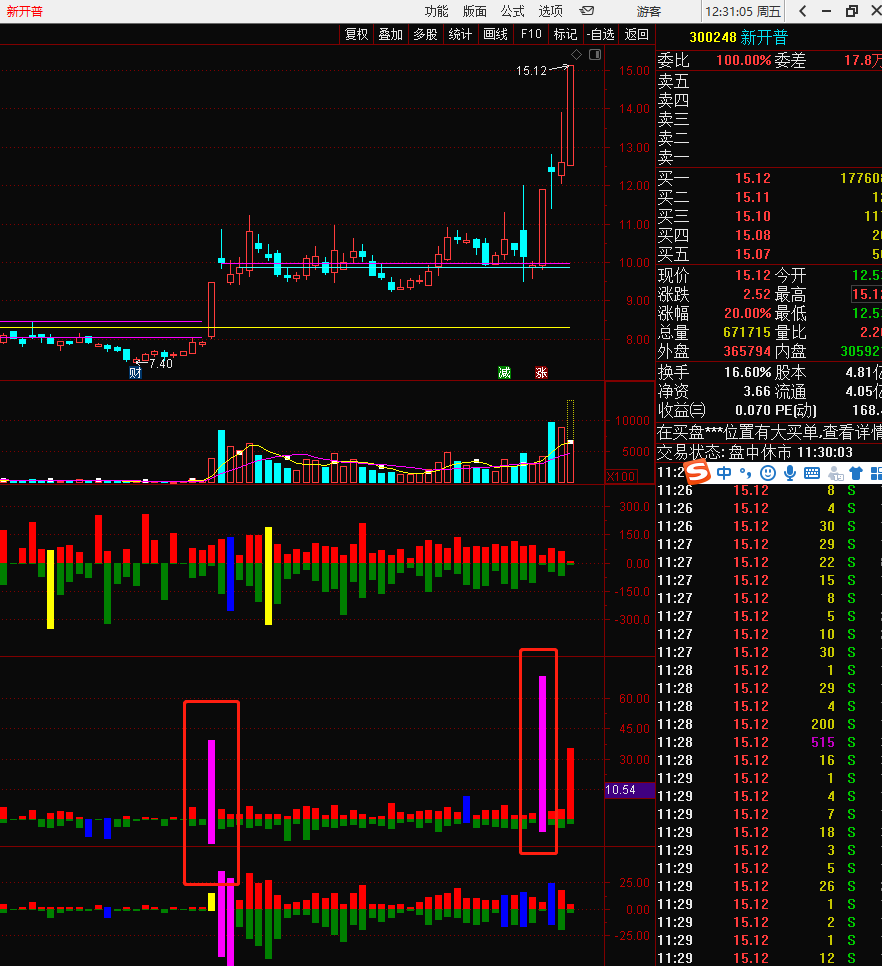The height and width of the screenshot is (966, 882).
Task: Open the Sogou soft keyboard icon
Action: (811, 472)
